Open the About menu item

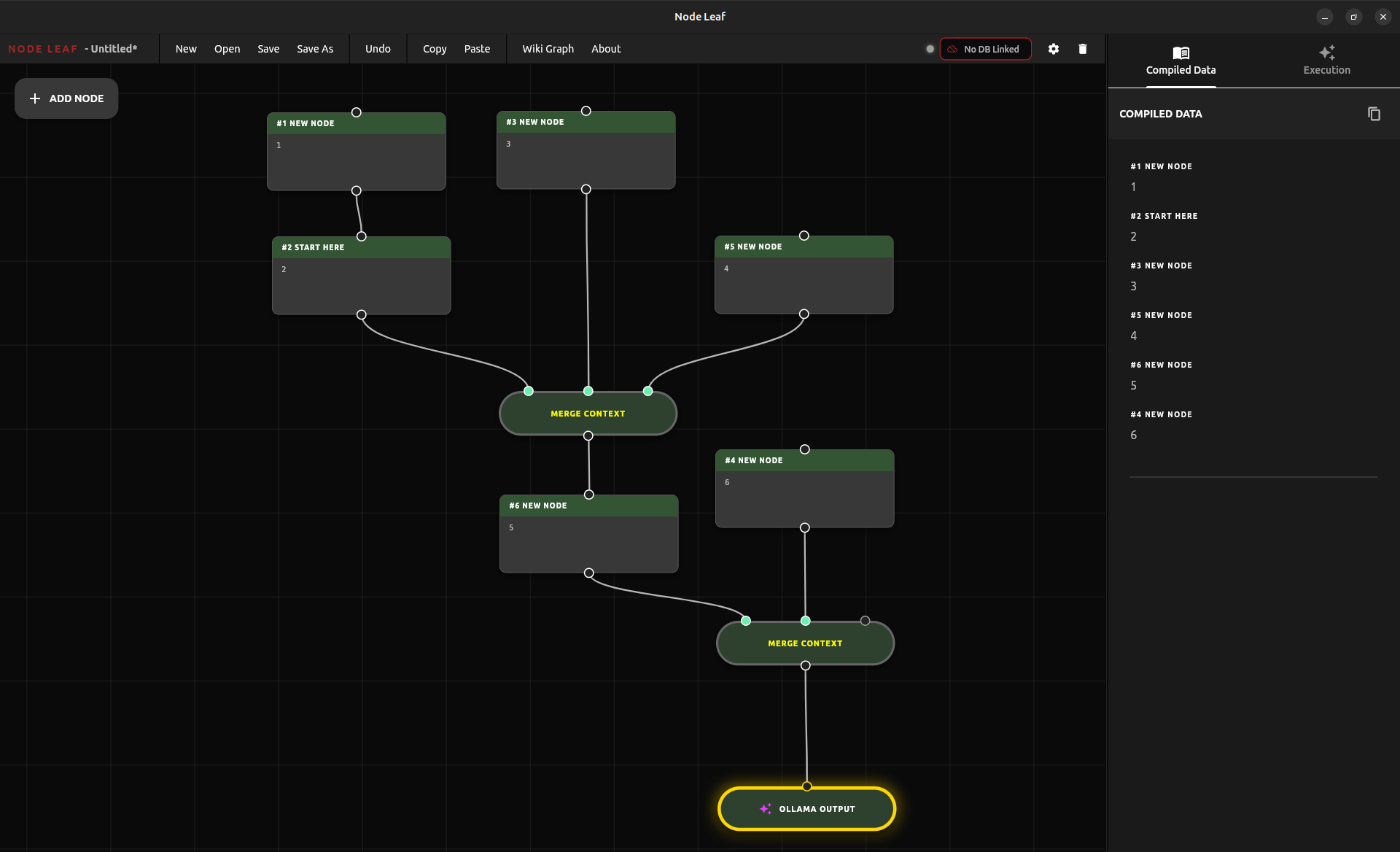click(605, 49)
